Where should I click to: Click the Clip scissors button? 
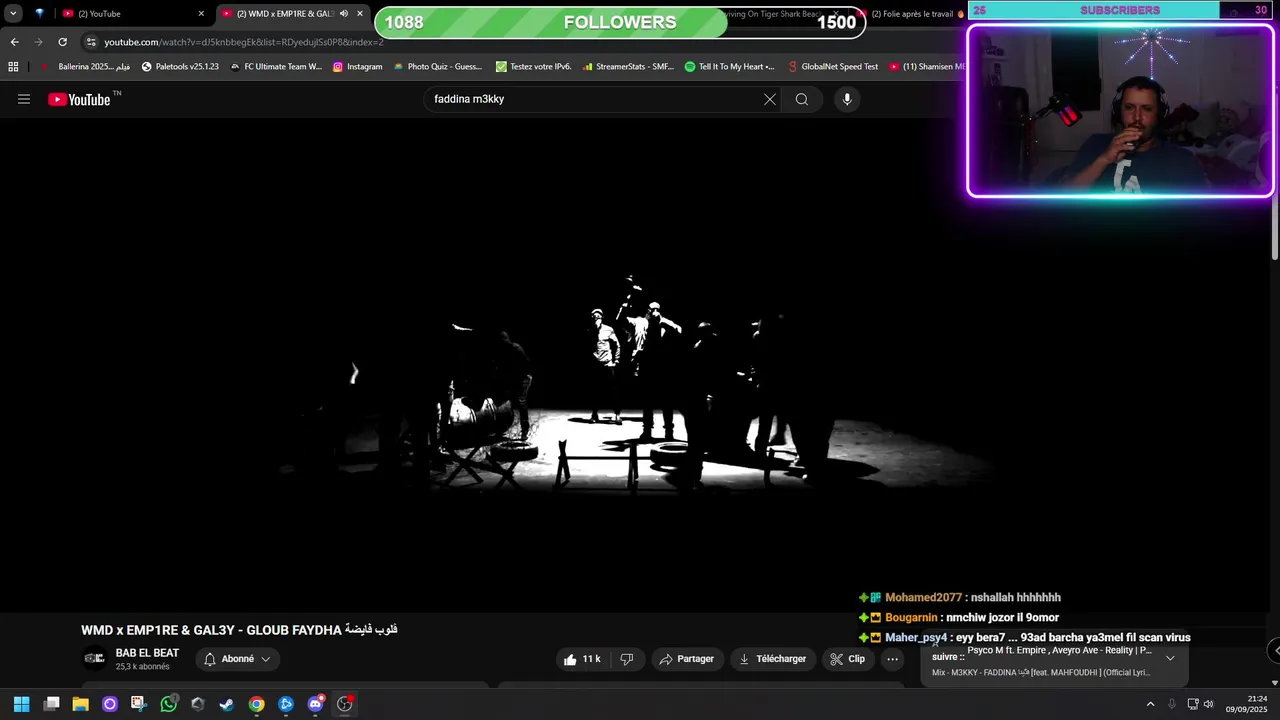point(848,659)
